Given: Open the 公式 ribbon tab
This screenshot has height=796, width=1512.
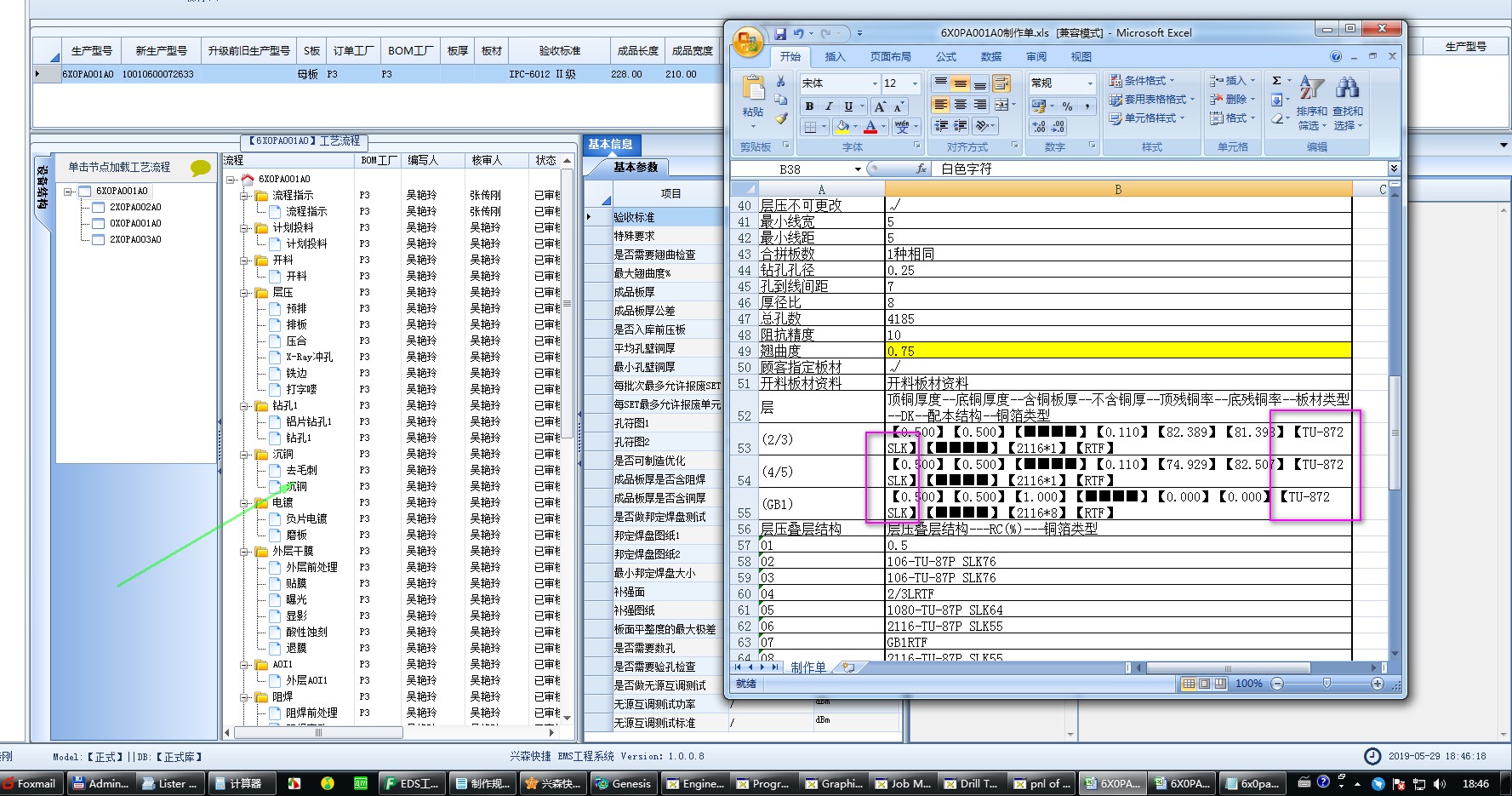Looking at the screenshot, I should pyautogui.click(x=946, y=57).
